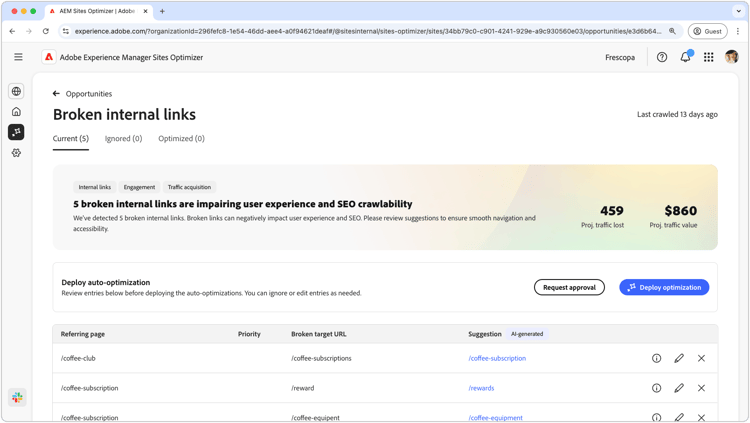The width and height of the screenshot is (750, 423).
Task: Click the Frescopa organization name
Action: 620,57
